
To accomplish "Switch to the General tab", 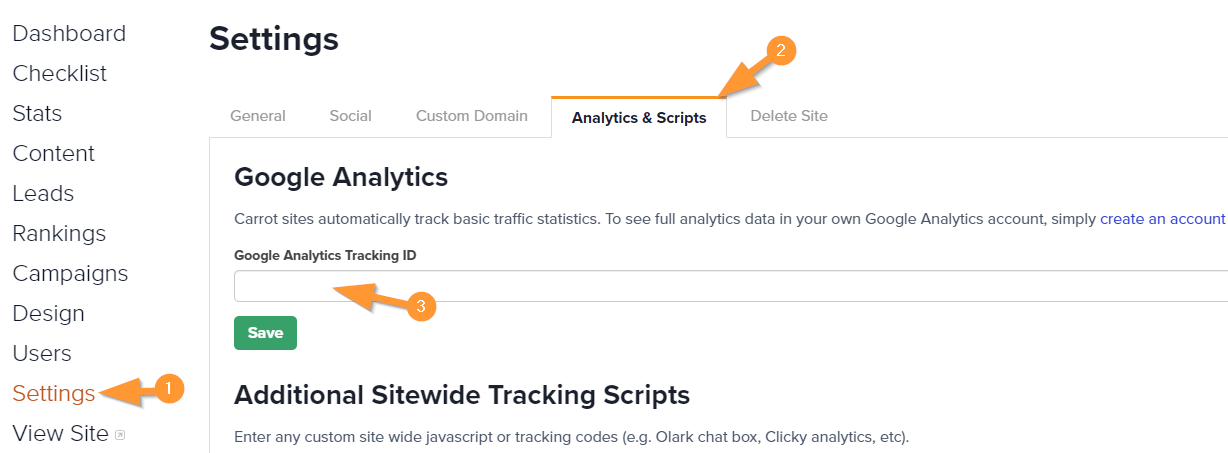I will [x=258, y=116].
